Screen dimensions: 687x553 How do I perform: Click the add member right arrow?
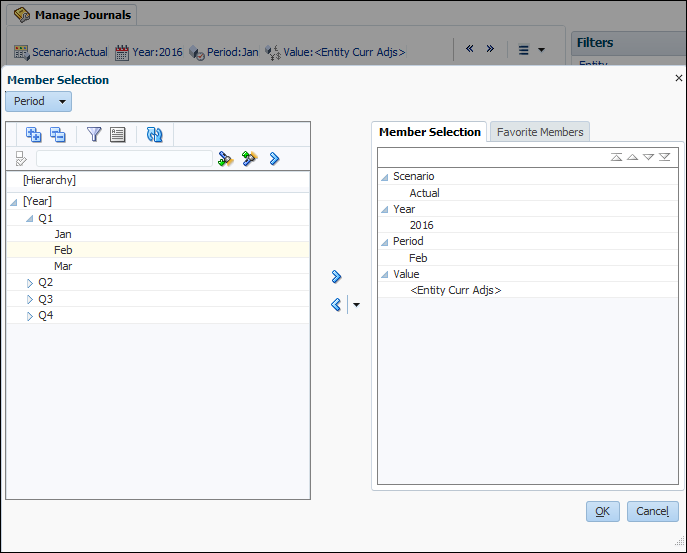336,276
